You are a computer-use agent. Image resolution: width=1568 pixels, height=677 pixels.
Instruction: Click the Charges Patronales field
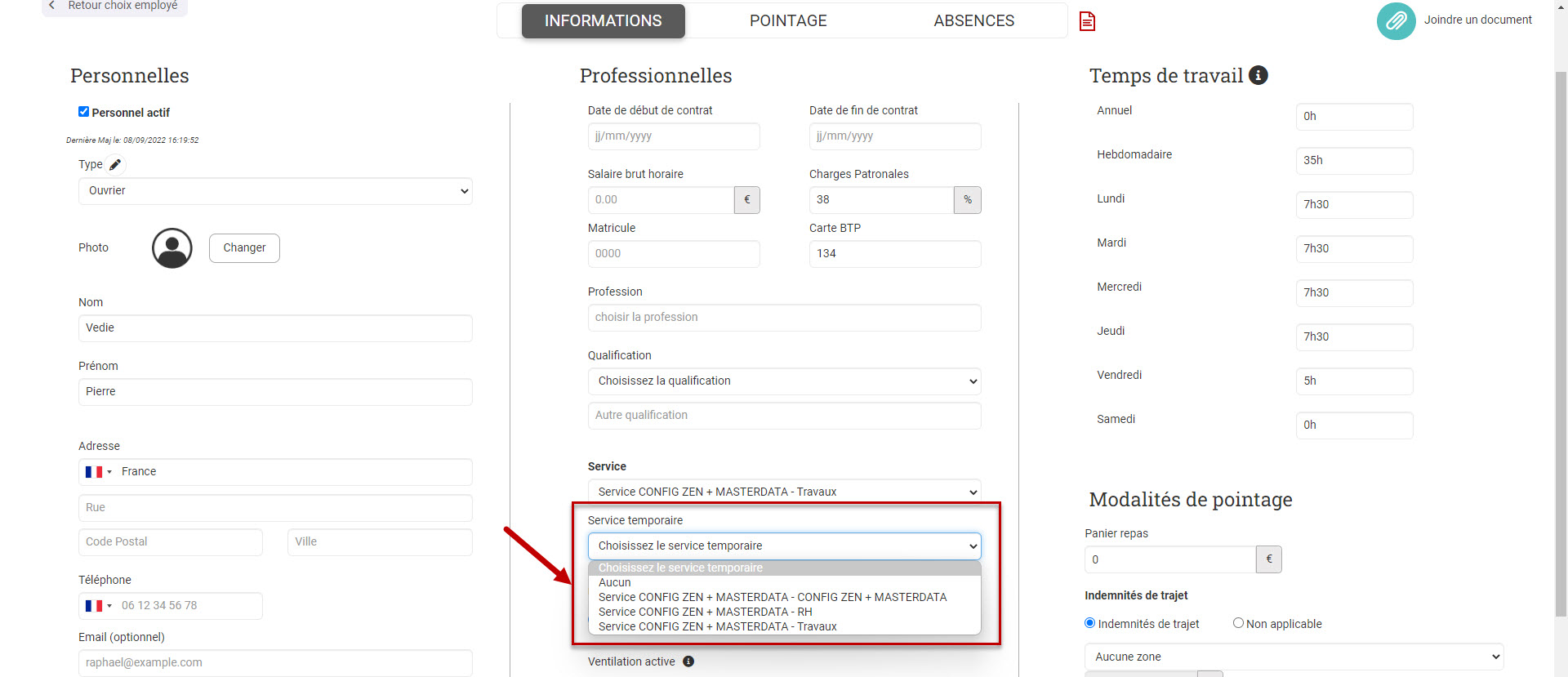881,200
